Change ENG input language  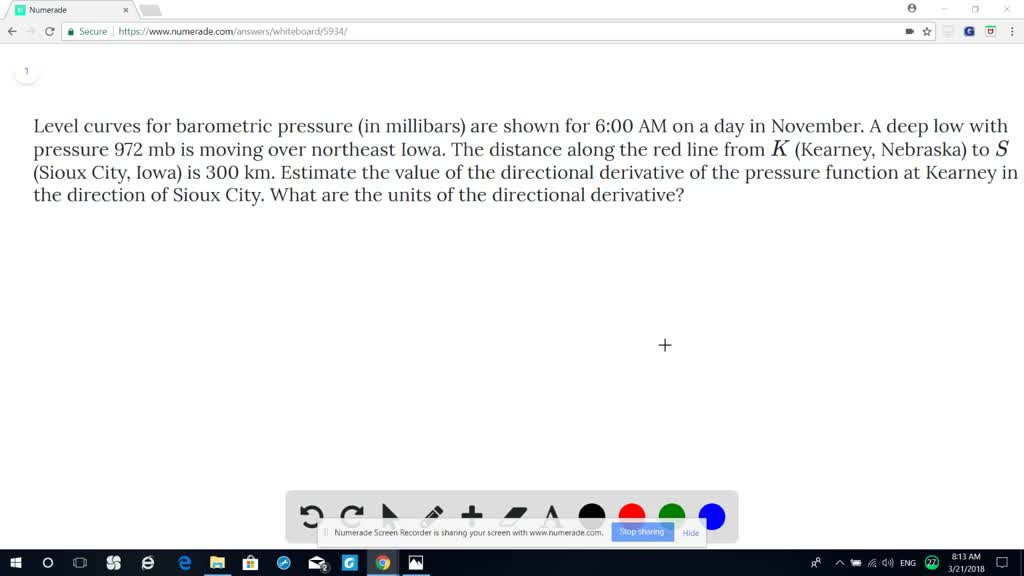(x=908, y=562)
